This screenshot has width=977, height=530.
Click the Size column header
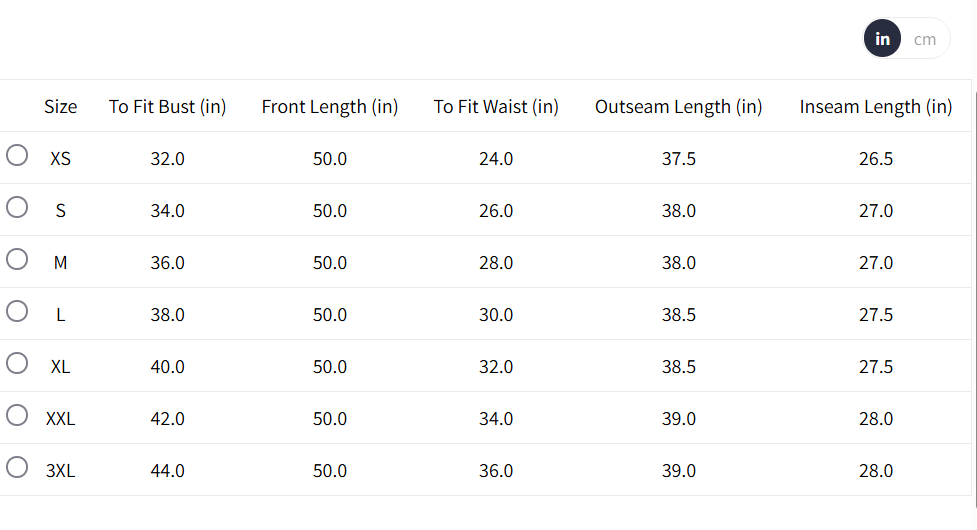[60, 107]
